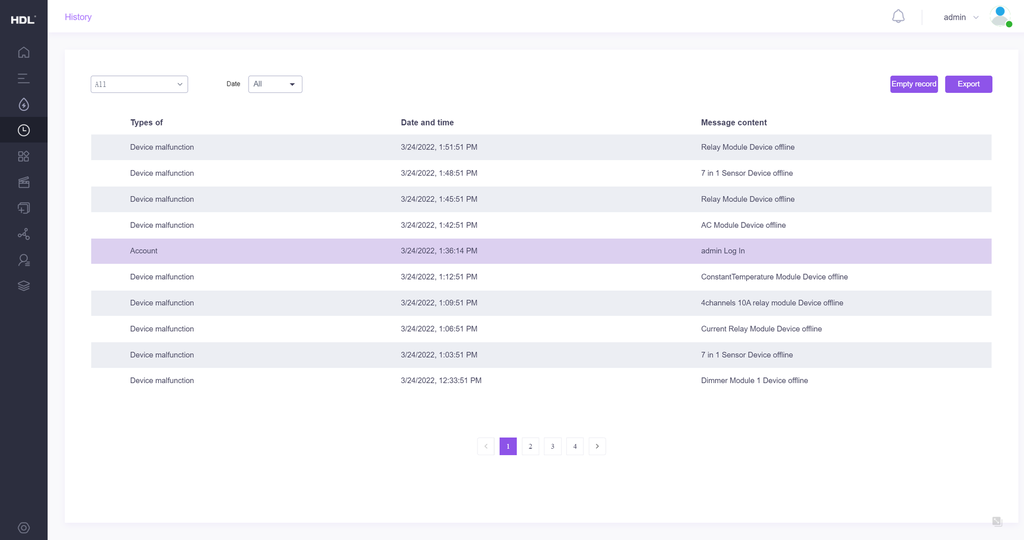Click the next page arrow

597,446
